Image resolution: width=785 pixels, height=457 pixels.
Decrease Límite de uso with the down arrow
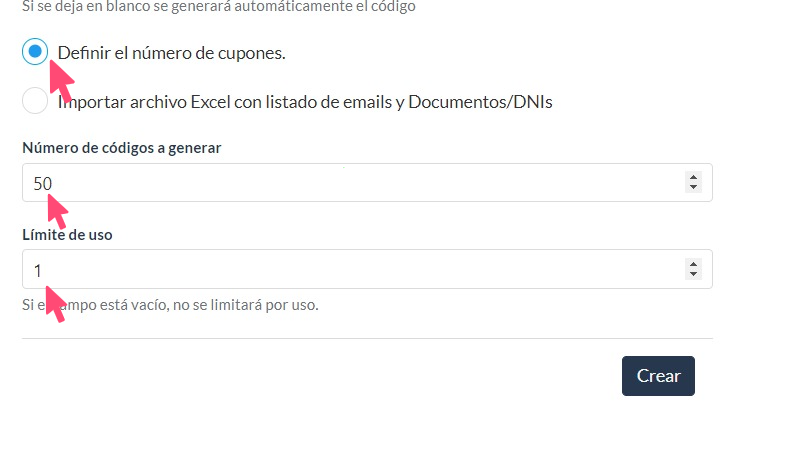(x=693, y=274)
